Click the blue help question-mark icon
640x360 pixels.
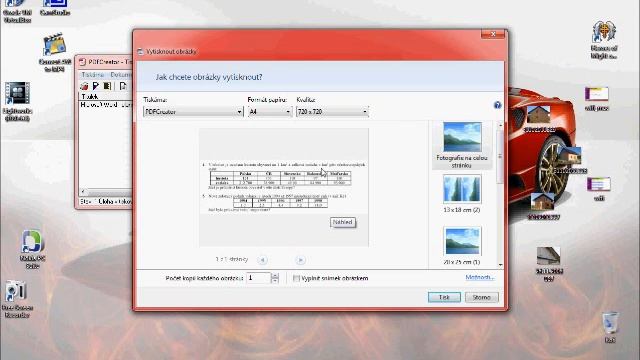497,105
